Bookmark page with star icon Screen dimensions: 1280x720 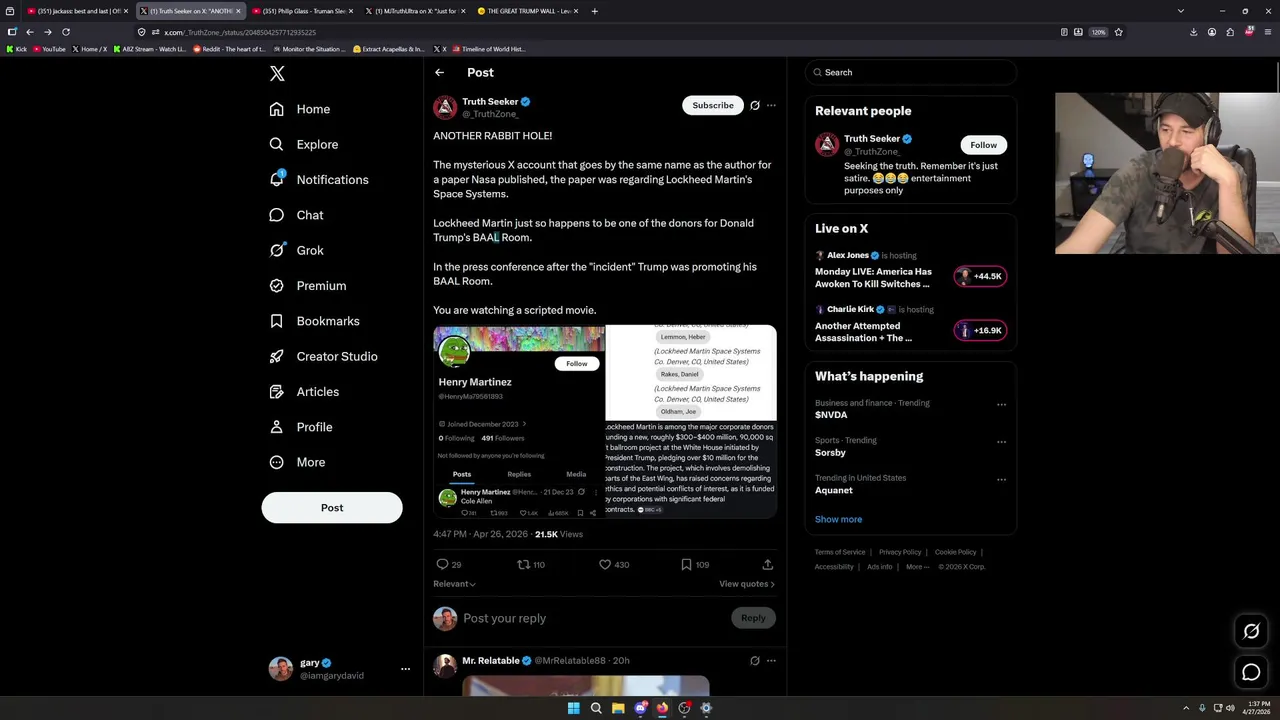(1118, 32)
